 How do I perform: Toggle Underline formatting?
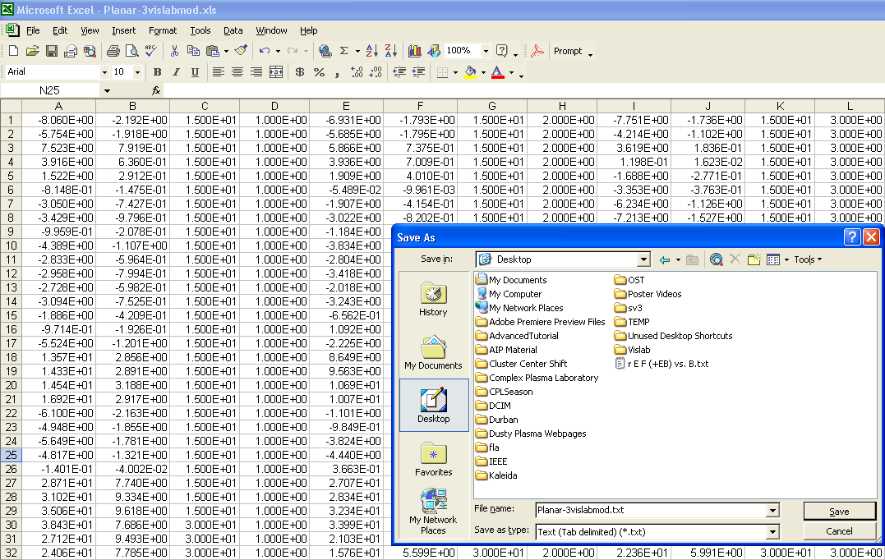pyautogui.click(x=194, y=73)
